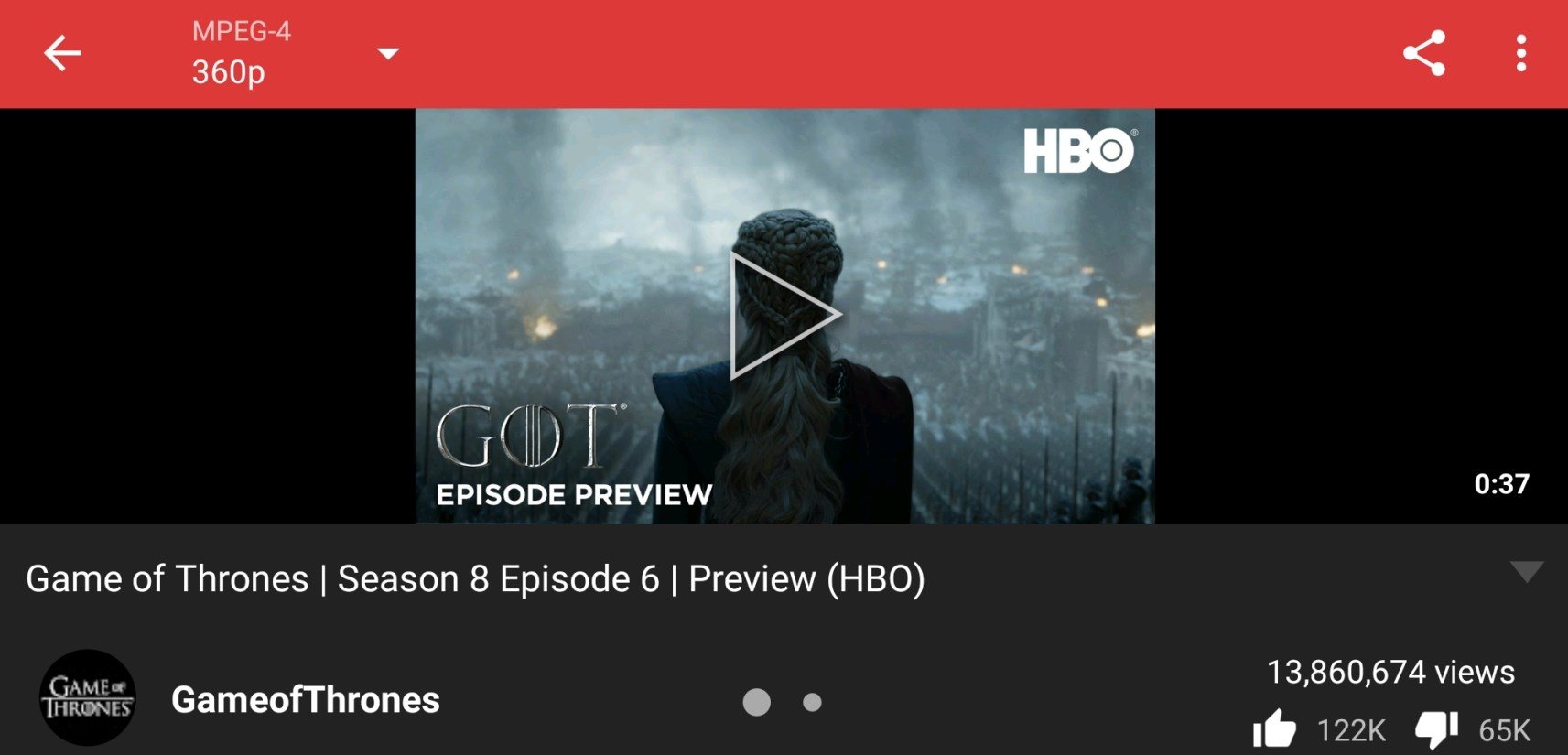The width and height of the screenshot is (1568, 755).
Task: Click the HBO logo on the thumbnail
Action: 1080,151
